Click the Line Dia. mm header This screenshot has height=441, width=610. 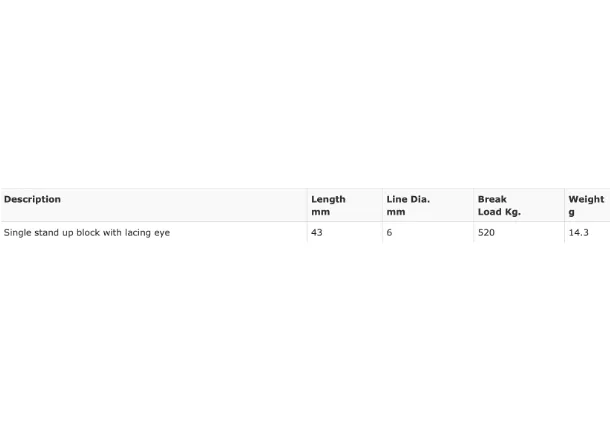(x=408, y=205)
